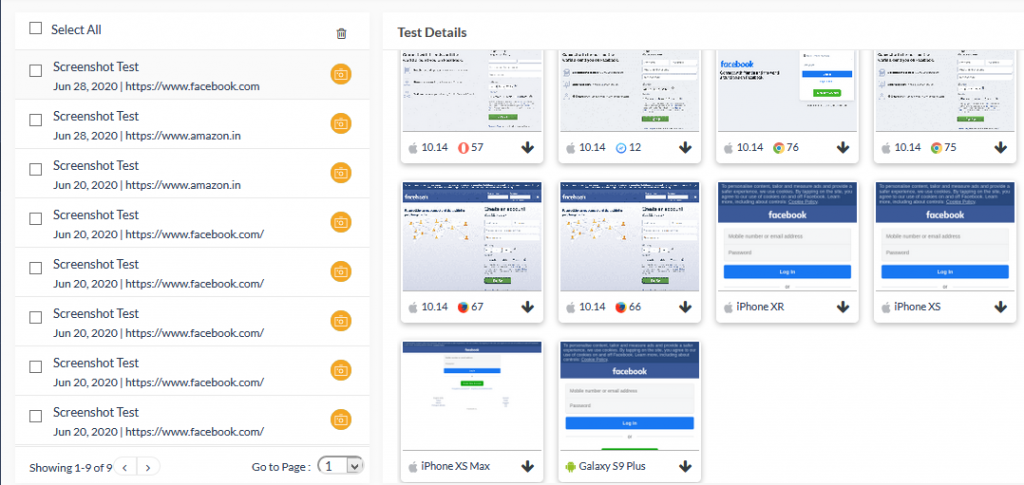Open the Chrome 75 screenshot thumbnail
The image size is (1024, 485).
pos(945,91)
